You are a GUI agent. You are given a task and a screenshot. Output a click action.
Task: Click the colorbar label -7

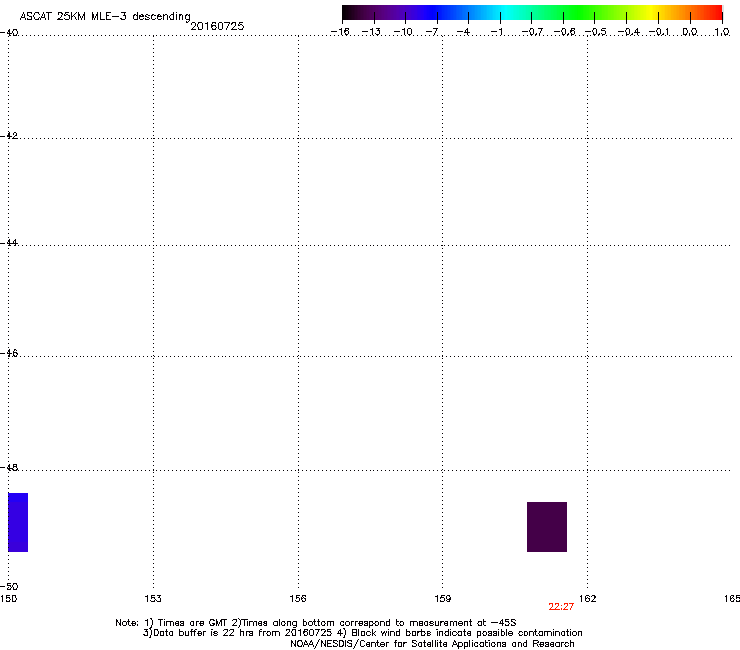[x=432, y=32]
